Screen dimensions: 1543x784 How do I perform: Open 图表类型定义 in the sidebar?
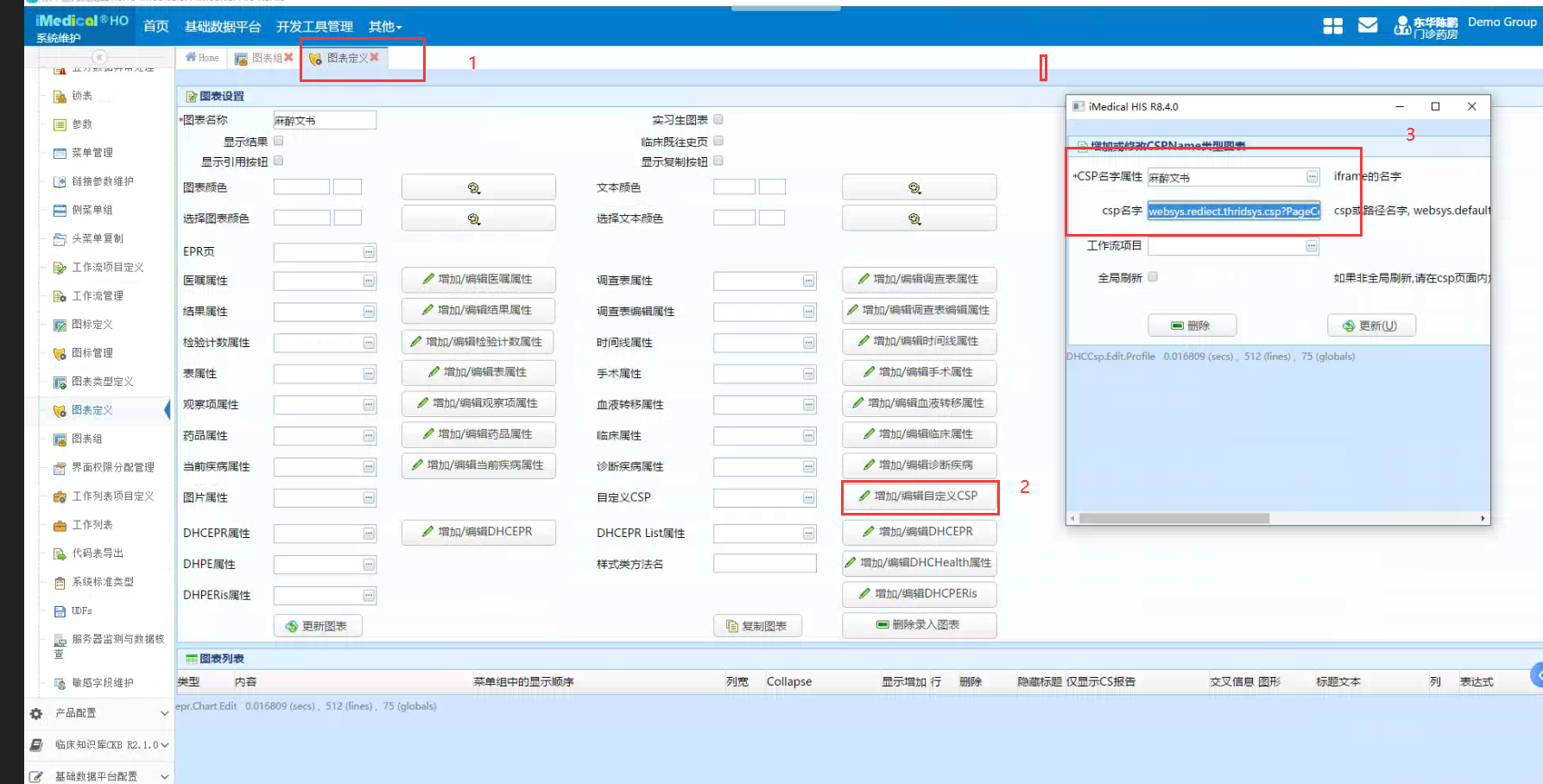(x=103, y=381)
